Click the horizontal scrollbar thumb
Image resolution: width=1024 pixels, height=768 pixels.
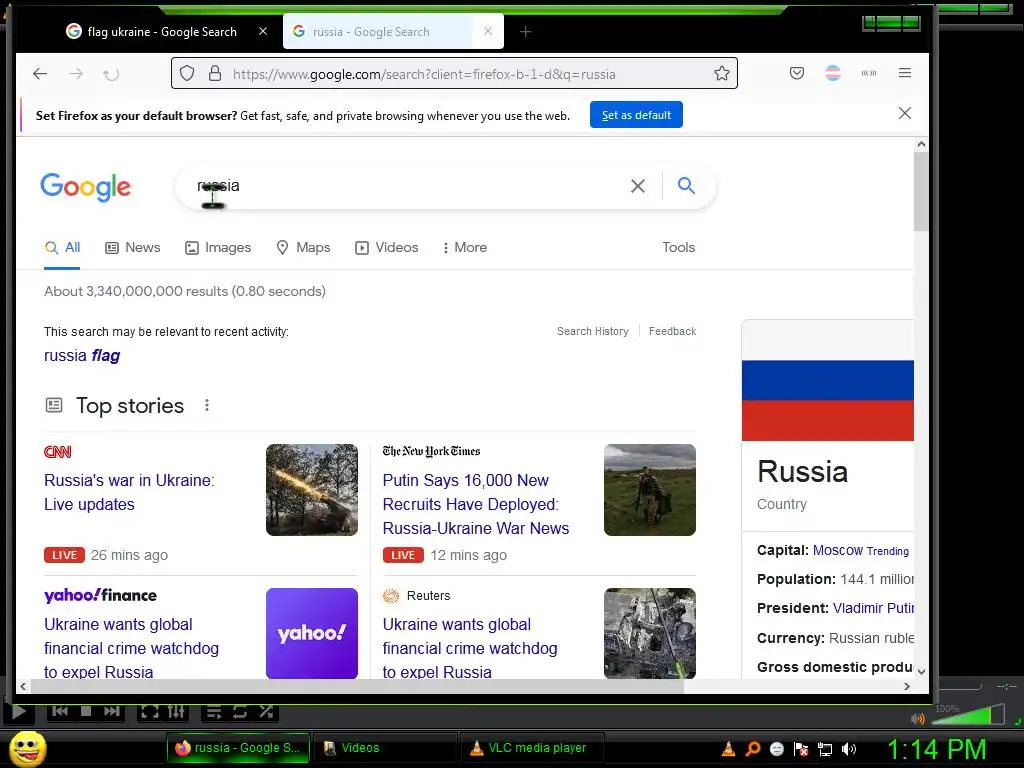[357, 686]
